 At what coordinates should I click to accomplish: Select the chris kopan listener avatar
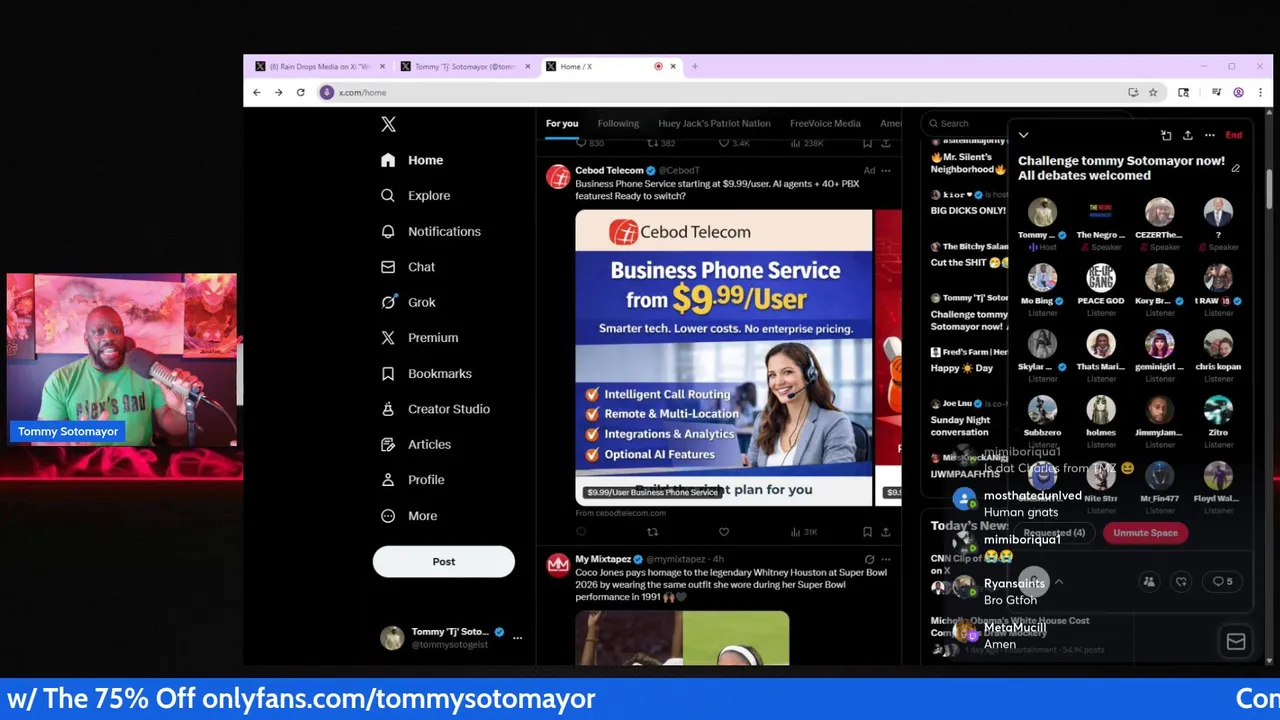(1218, 344)
